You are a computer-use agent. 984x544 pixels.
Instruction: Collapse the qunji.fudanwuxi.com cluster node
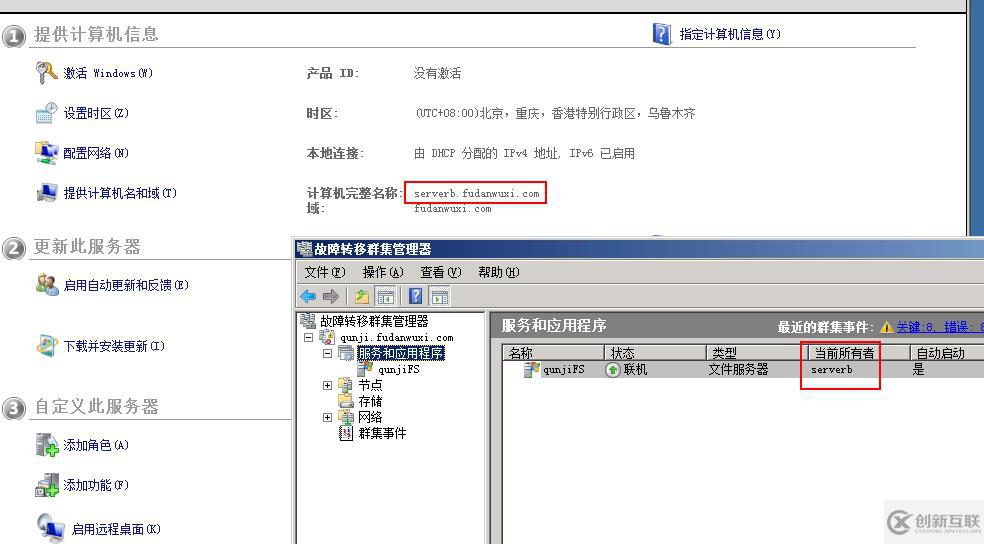coord(308,337)
